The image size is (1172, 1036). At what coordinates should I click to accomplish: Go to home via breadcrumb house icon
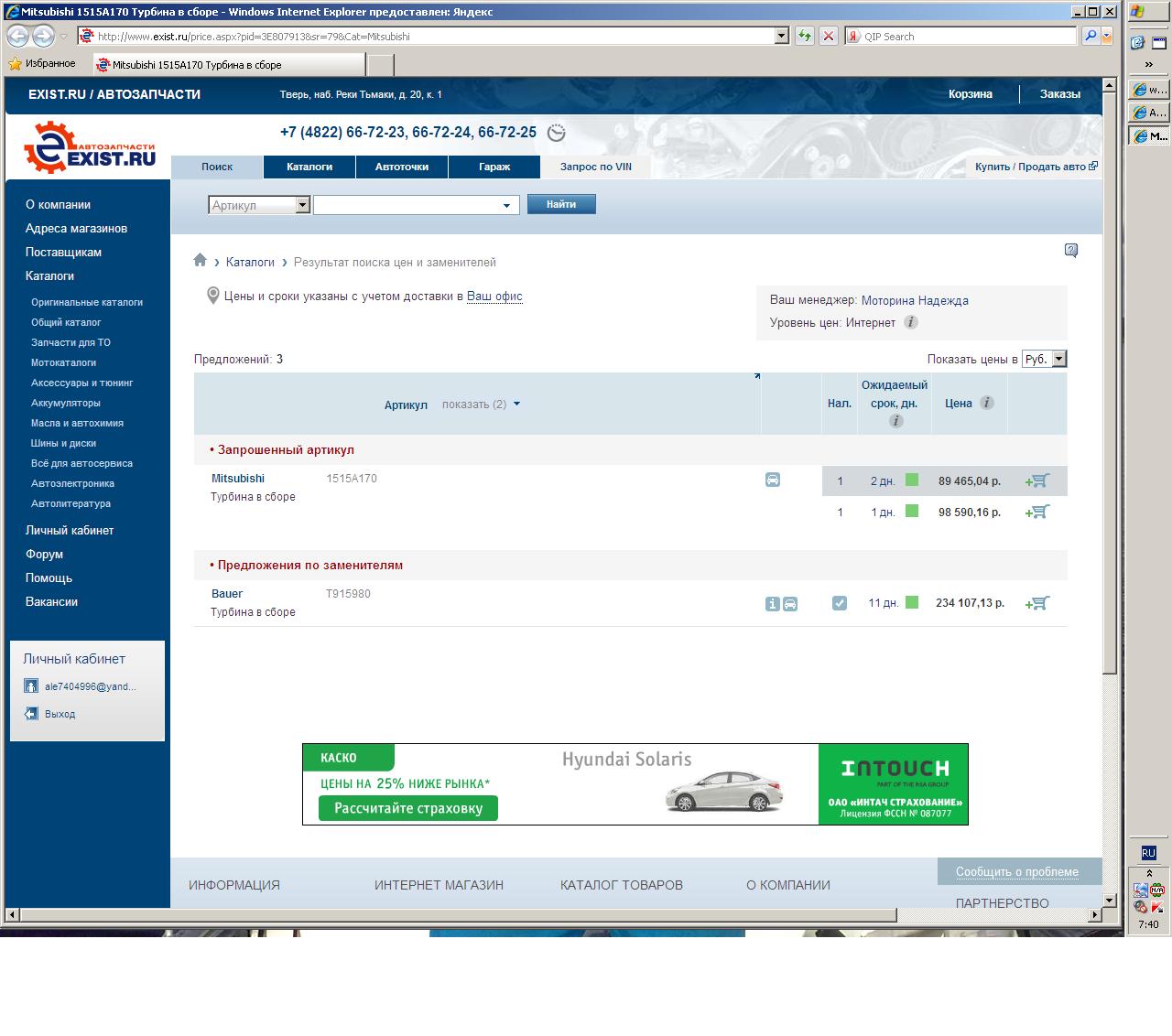click(x=201, y=261)
